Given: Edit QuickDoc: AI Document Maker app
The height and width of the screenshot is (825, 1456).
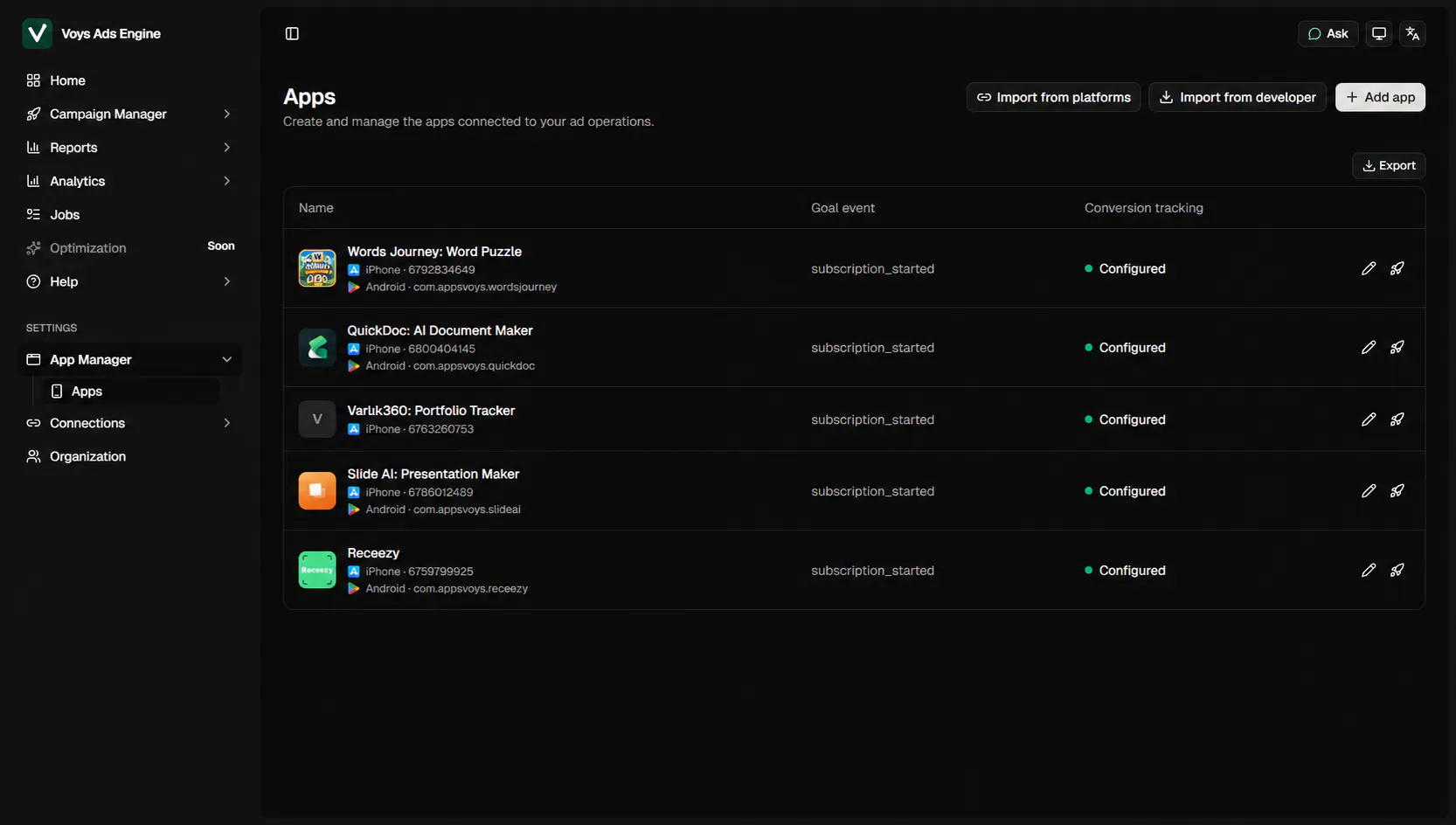Looking at the screenshot, I should click(1369, 347).
